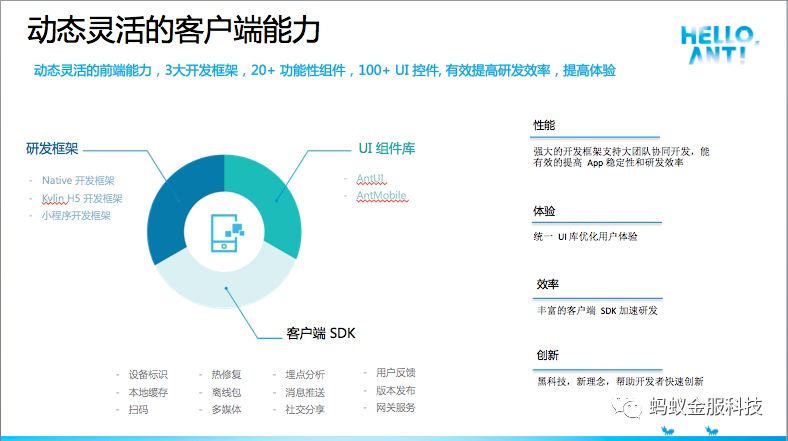Viewport: 788px width, 441px height.
Task: Click the blue subtitle about 3大开发框架
Action: [325, 70]
